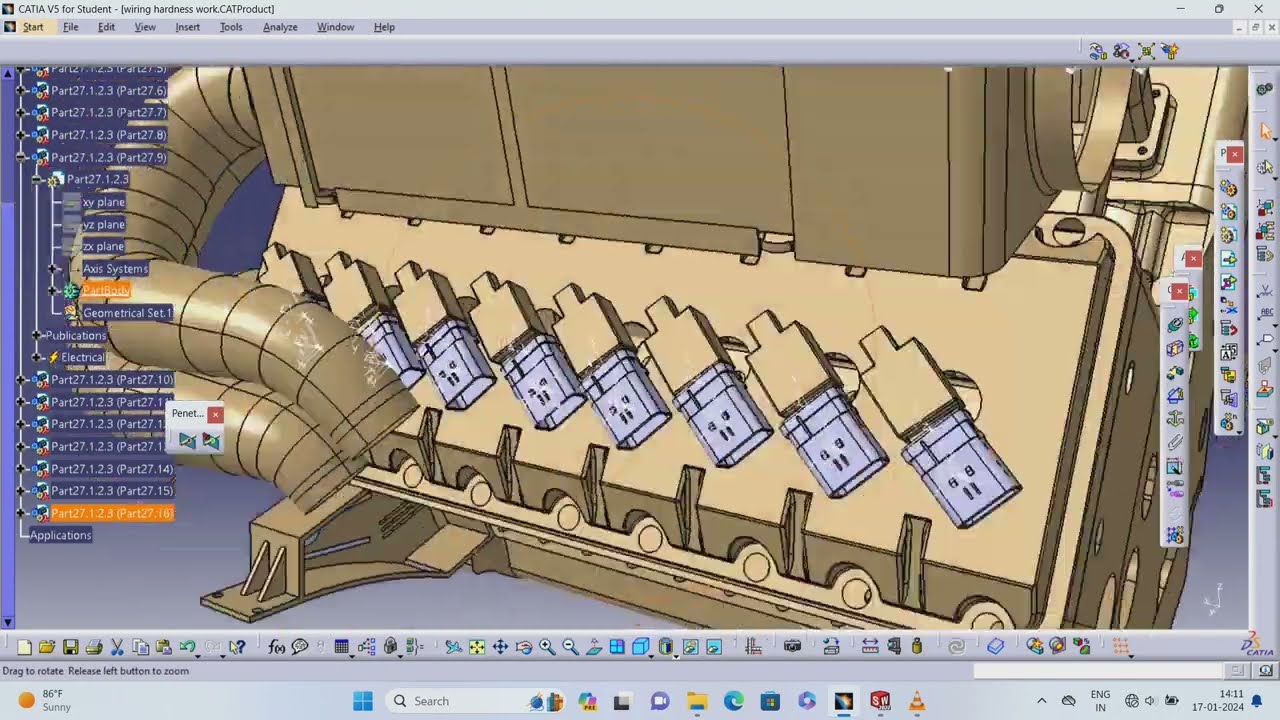This screenshot has height=720, width=1280.
Task: Select the zx plane tree item
Action: pos(104,246)
